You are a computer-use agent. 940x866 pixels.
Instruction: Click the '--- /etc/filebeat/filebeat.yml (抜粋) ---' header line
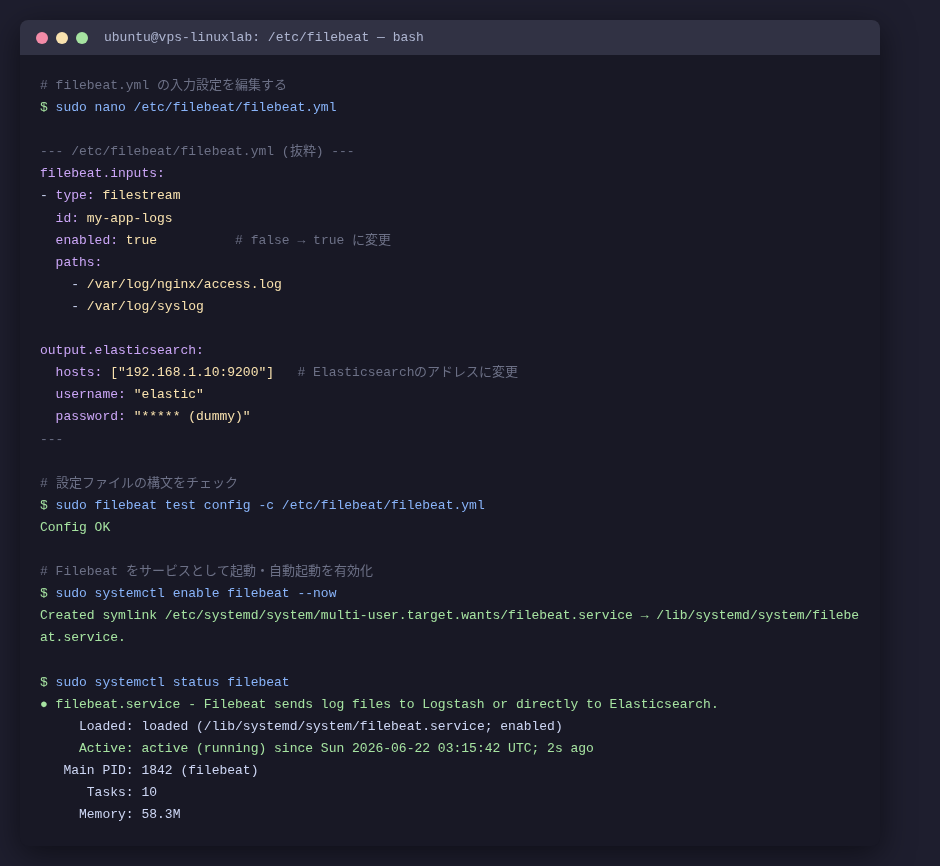pyautogui.click(x=197, y=151)
